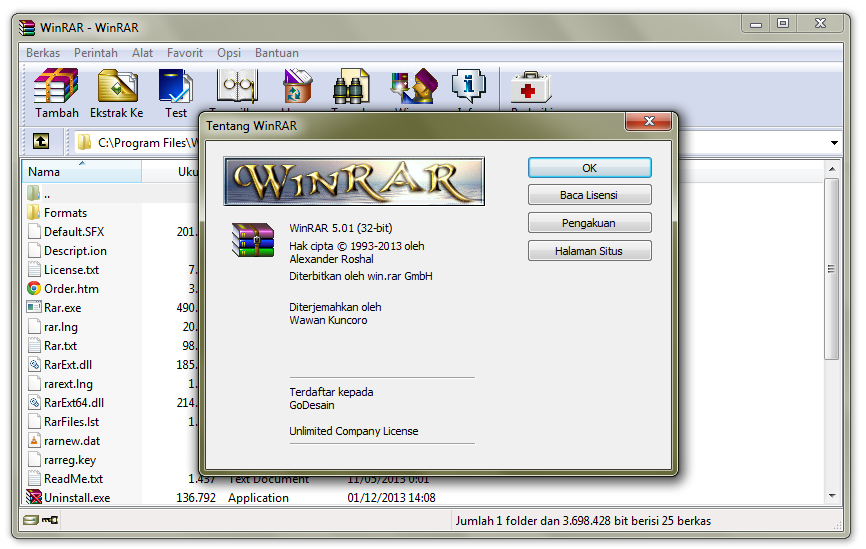Open the Bantuan menu

click(x=277, y=53)
